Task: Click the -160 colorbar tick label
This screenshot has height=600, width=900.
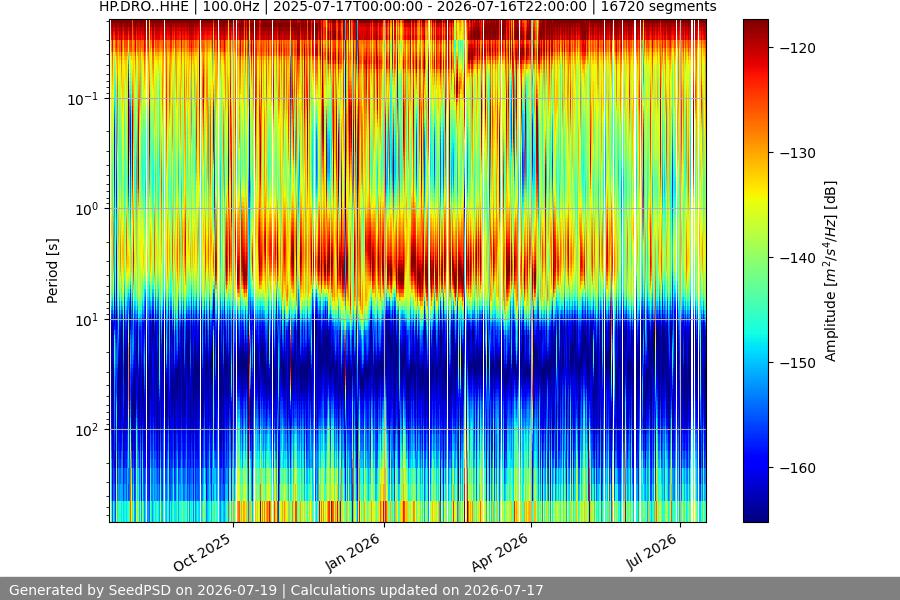Action: (798, 469)
